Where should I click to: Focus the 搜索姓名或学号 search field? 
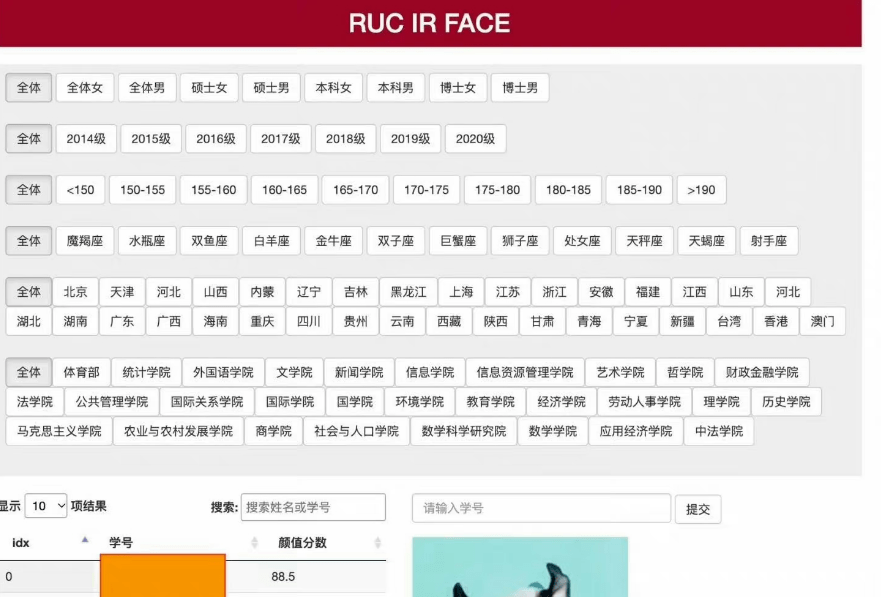313,507
